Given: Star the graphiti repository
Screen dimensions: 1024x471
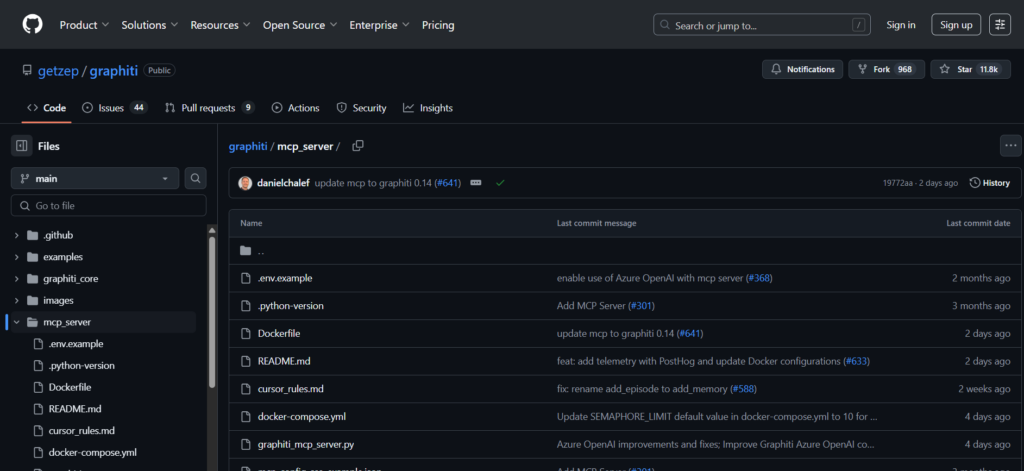Looking at the screenshot, I should [x=968, y=69].
